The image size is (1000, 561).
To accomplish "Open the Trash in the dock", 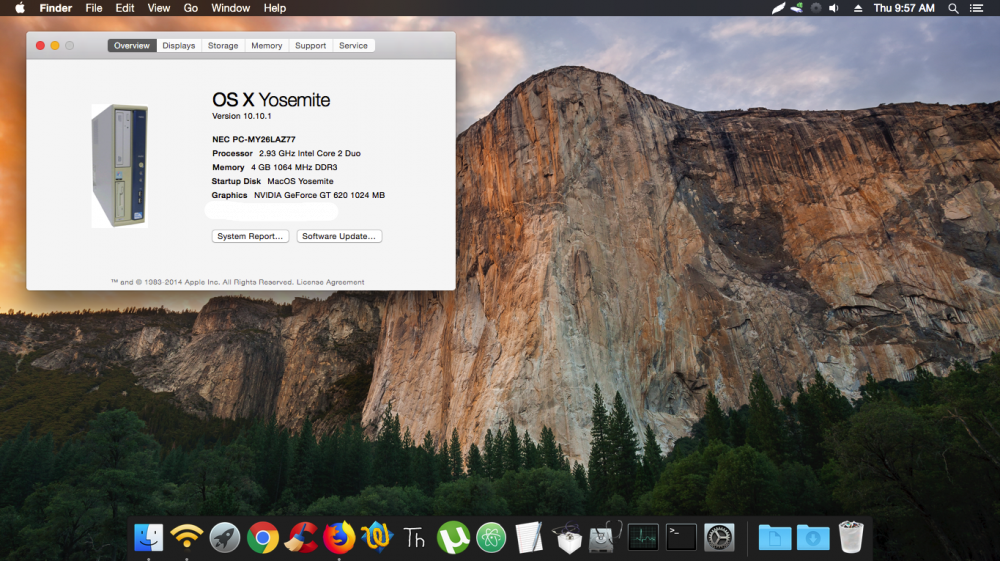I will click(x=851, y=537).
